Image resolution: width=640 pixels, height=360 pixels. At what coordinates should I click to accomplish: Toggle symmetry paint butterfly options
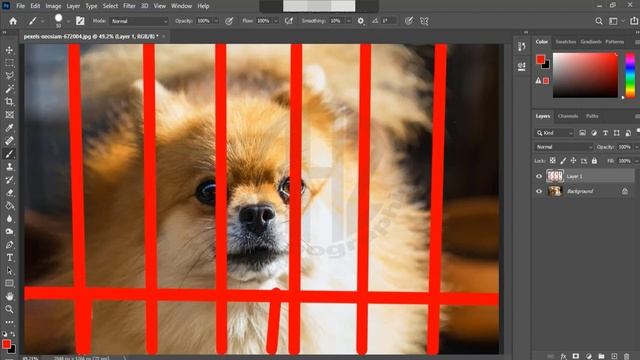point(424,21)
